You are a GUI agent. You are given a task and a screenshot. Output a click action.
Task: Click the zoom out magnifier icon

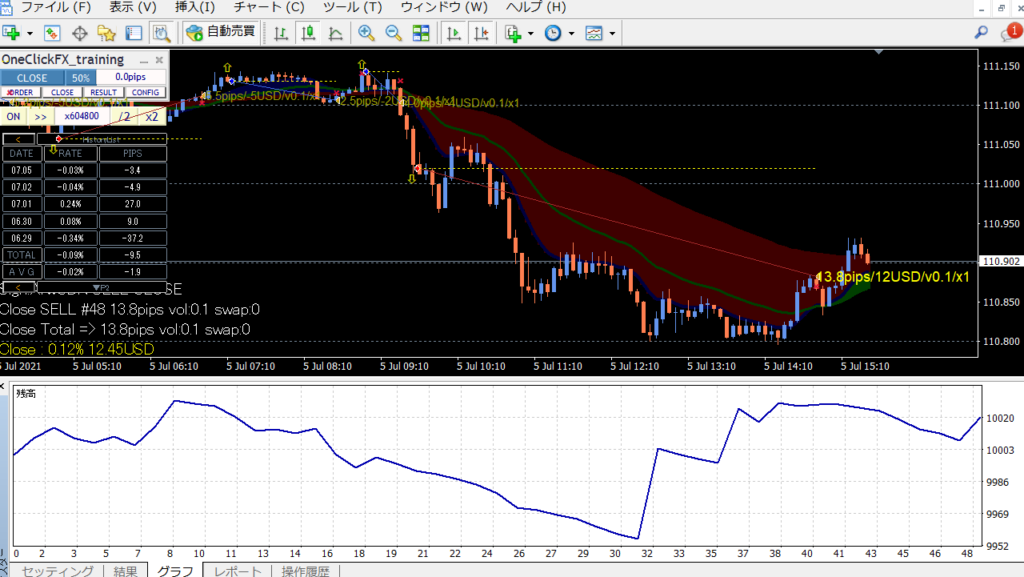coord(393,33)
